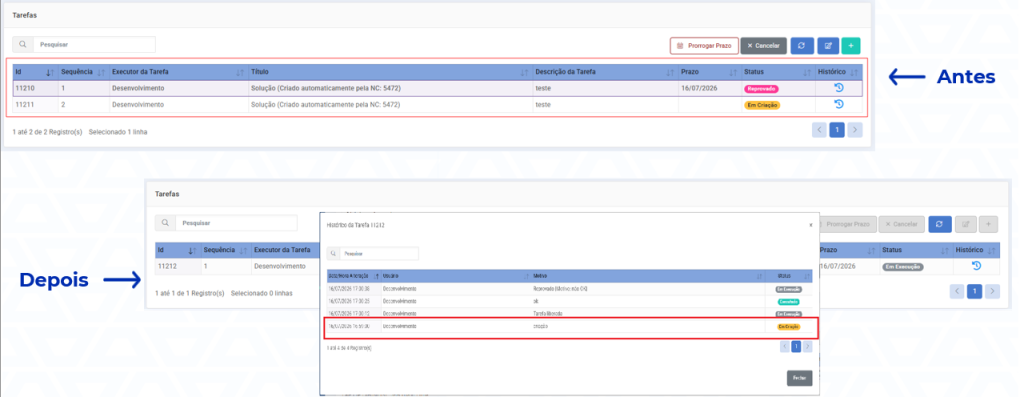1024x397 pixels.
Task: Go to next page under the lower Tarefas table
Action: [x=993, y=291]
